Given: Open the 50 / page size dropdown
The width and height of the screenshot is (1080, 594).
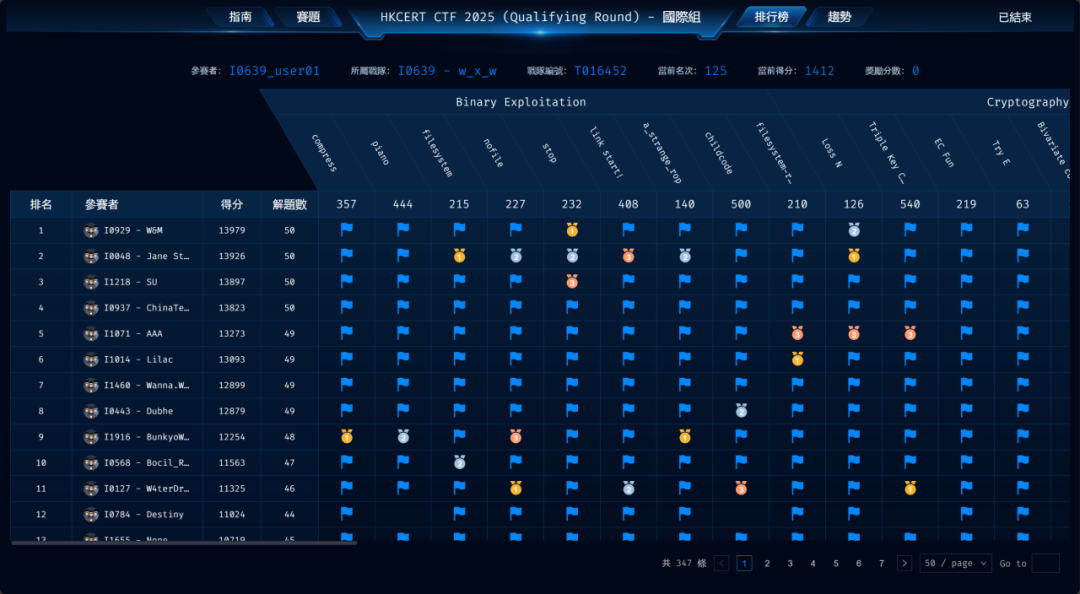Looking at the screenshot, I should (x=955, y=563).
